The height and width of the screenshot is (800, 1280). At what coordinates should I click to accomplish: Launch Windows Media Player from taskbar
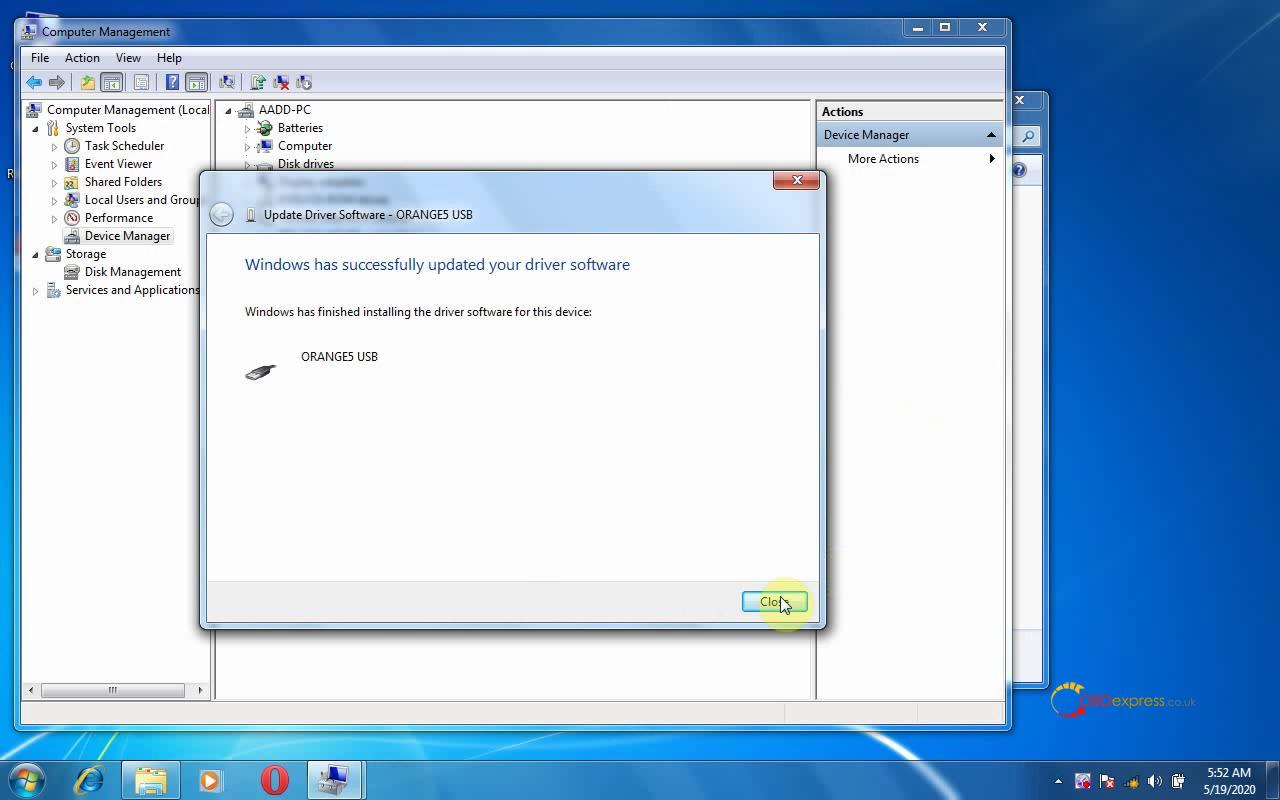point(211,780)
